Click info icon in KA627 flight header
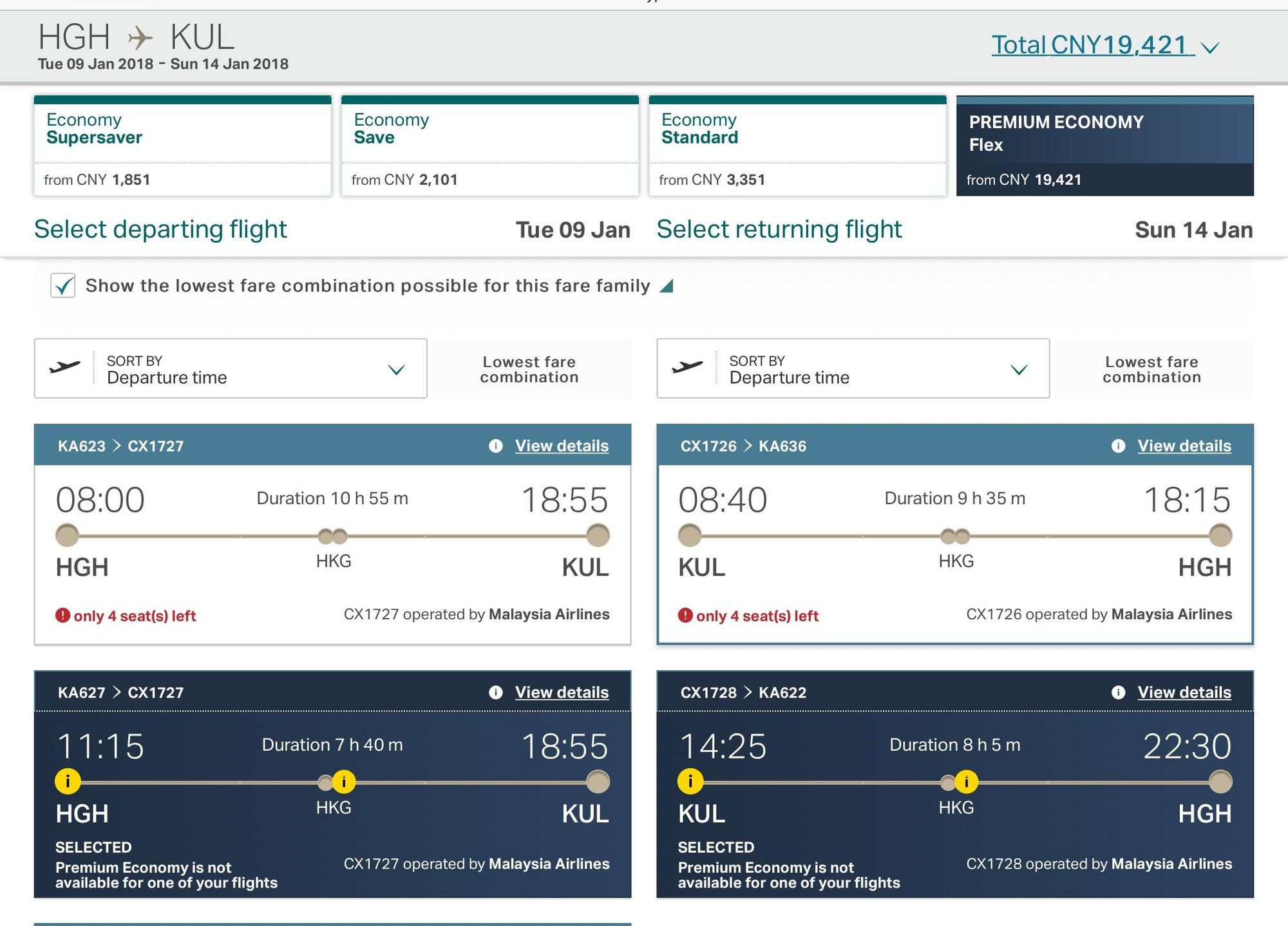1288x926 pixels. click(495, 692)
